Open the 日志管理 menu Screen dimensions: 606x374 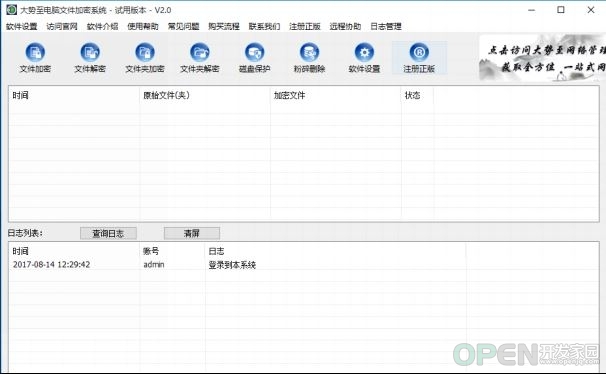pos(386,26)
